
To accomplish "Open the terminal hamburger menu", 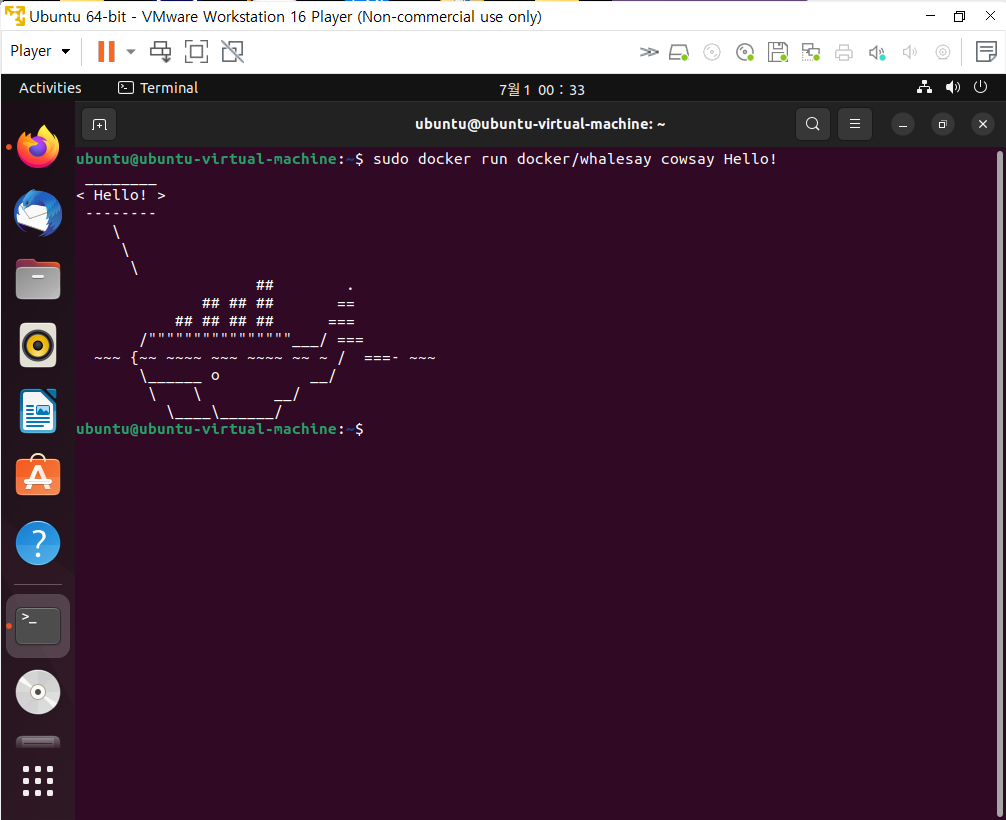I will pyautogui.click(x=855, y=124).
